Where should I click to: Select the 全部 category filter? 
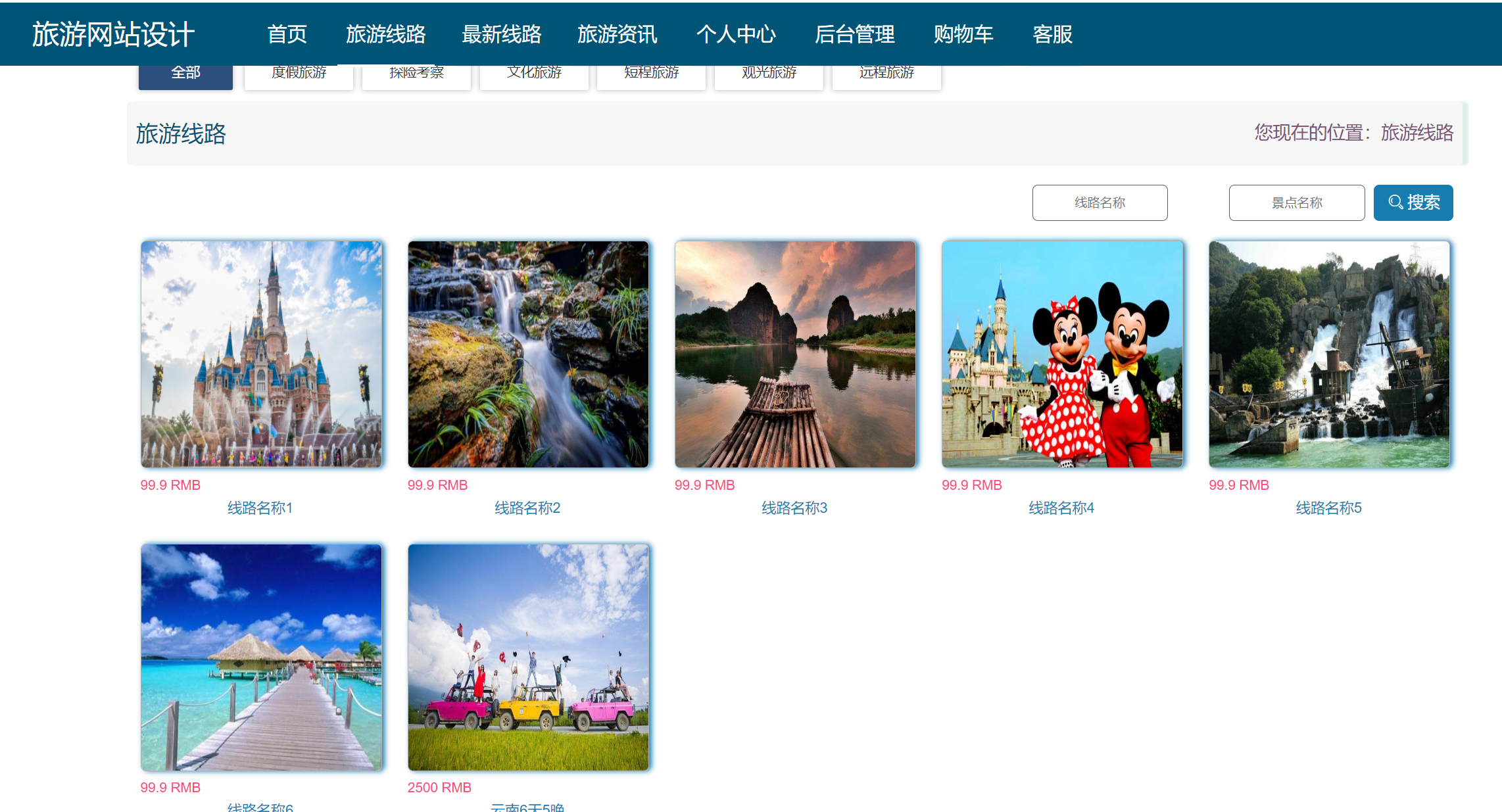click(185, 73)
